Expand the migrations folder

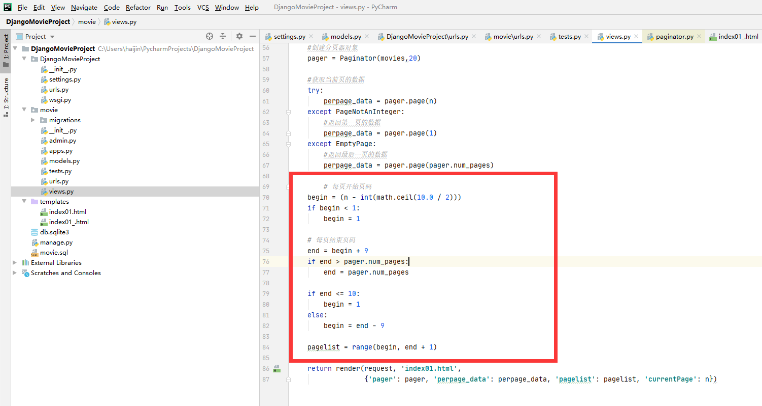coord(33,120)
